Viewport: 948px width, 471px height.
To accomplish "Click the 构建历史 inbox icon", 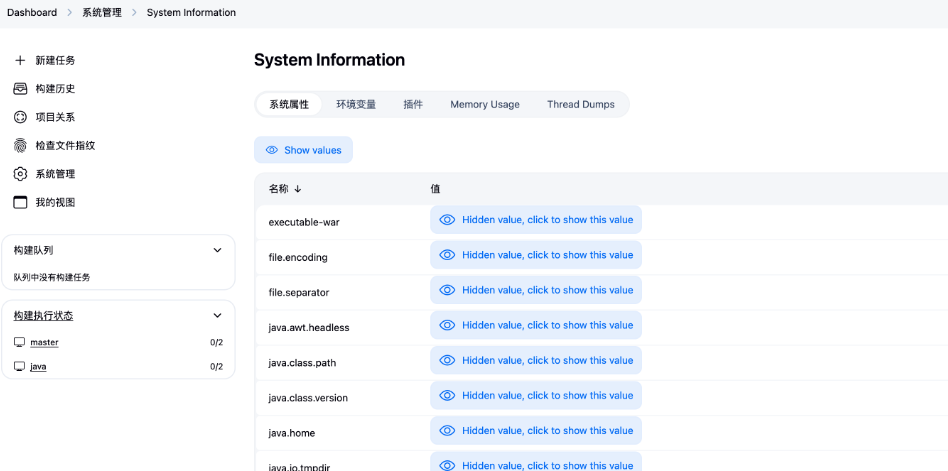I will click(x=20, y=89).
